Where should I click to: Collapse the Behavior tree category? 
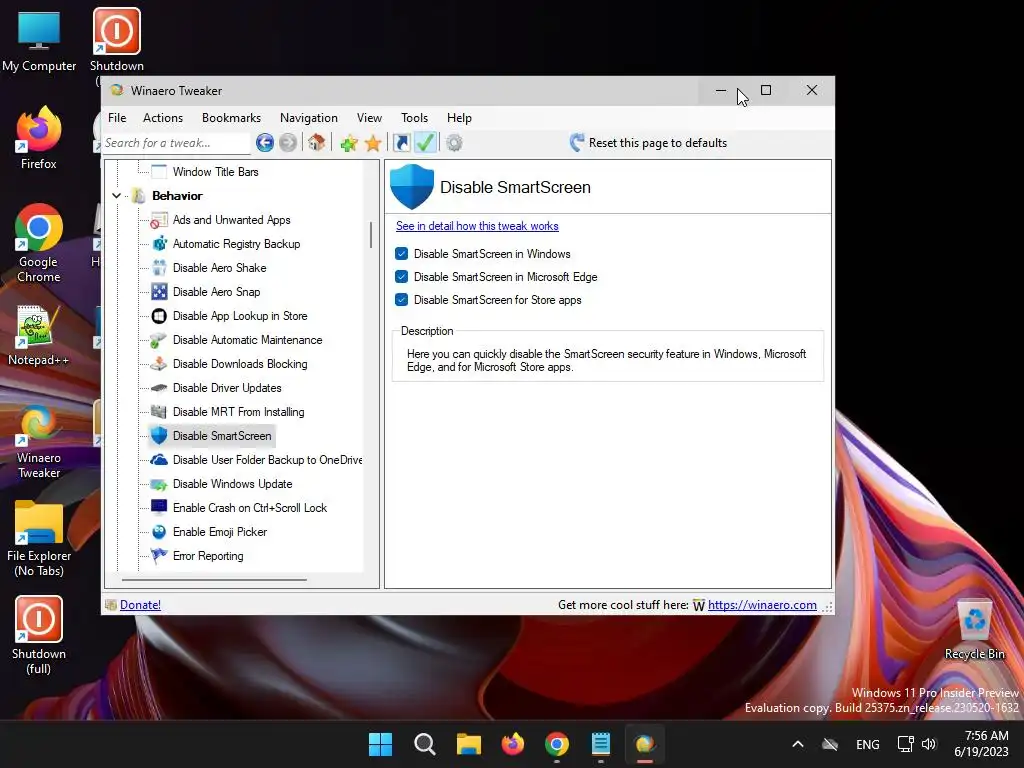[116, 195]
